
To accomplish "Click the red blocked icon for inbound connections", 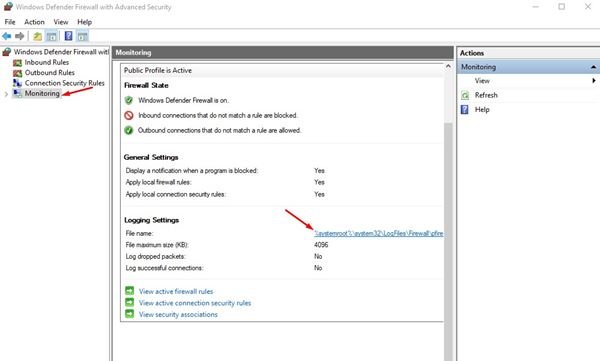I will click(129, 115).
